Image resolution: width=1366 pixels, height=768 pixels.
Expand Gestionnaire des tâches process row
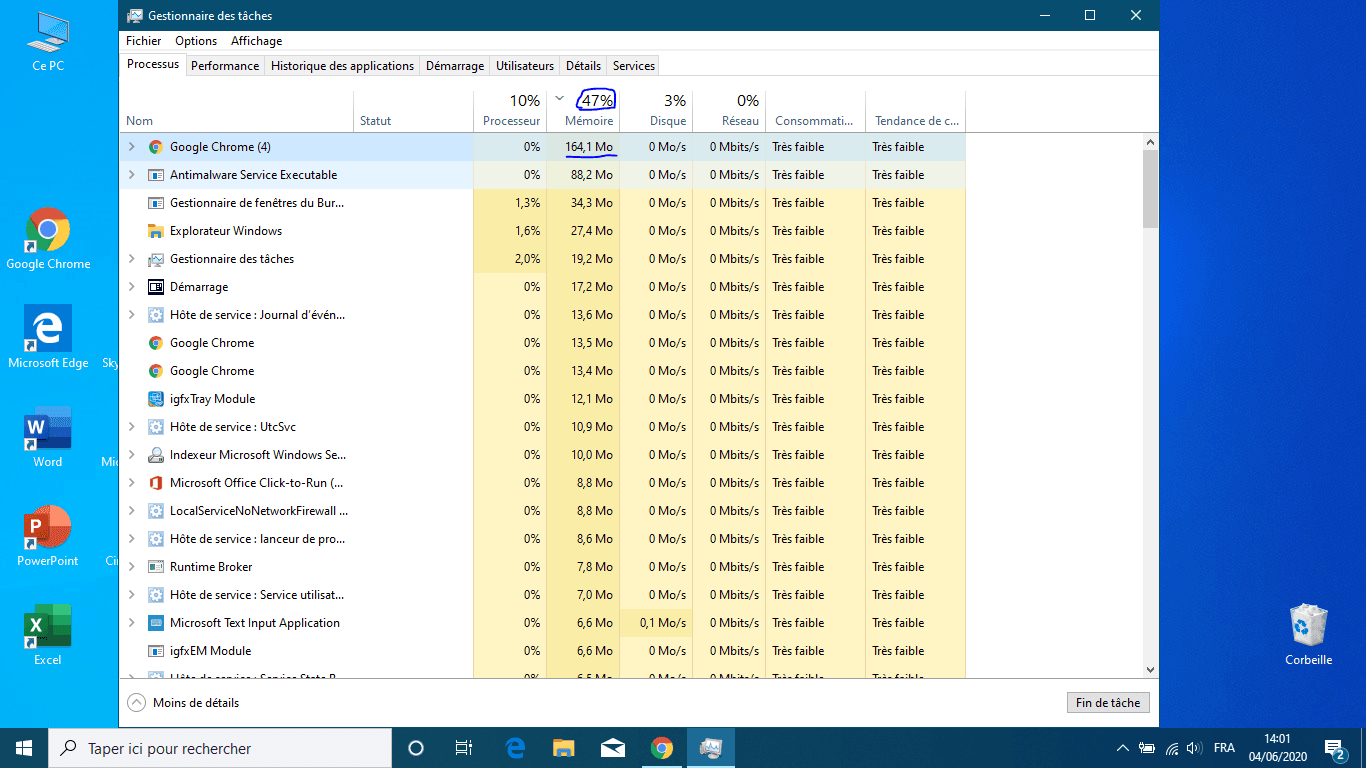coord(131,259)
